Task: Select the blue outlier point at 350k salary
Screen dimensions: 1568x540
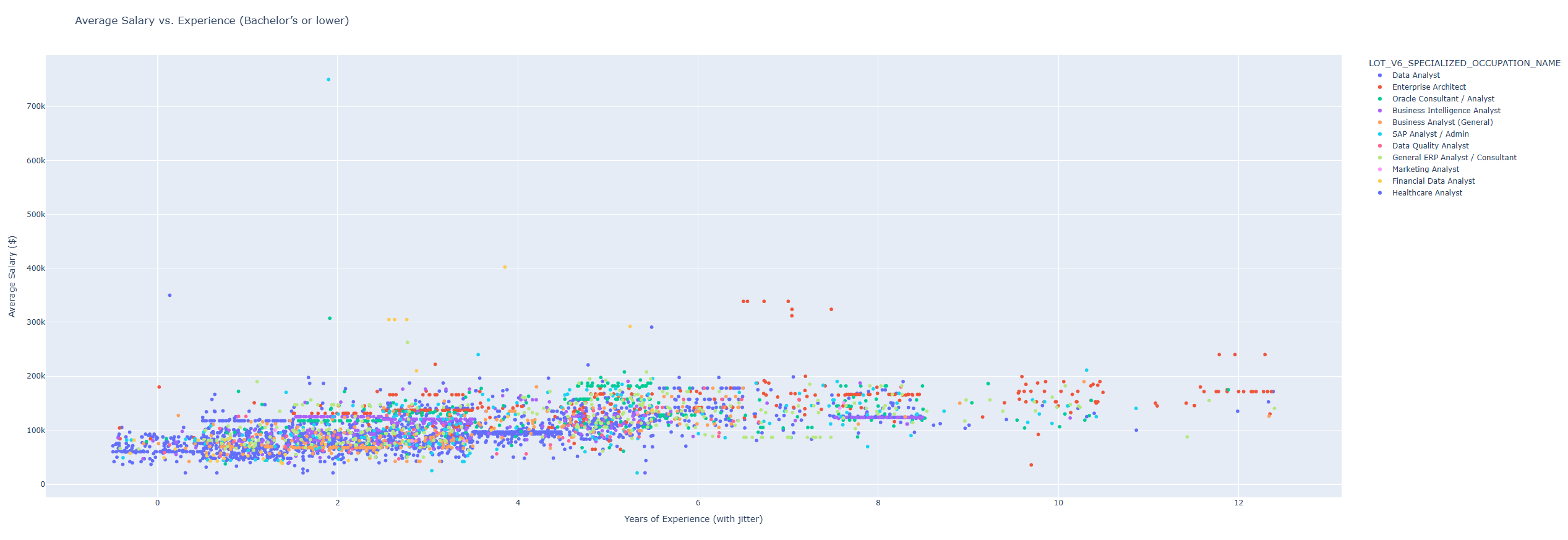Action: point(169,296)
